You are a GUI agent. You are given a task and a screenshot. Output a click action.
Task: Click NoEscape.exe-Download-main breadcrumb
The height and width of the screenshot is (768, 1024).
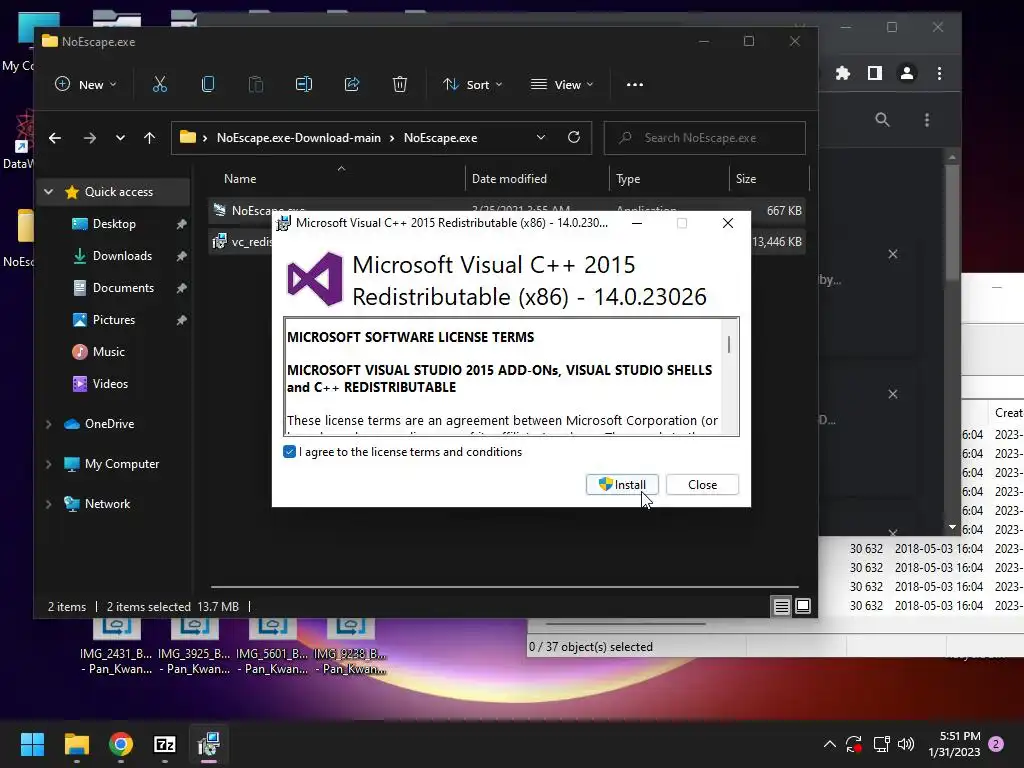click(x=298, y=138)
